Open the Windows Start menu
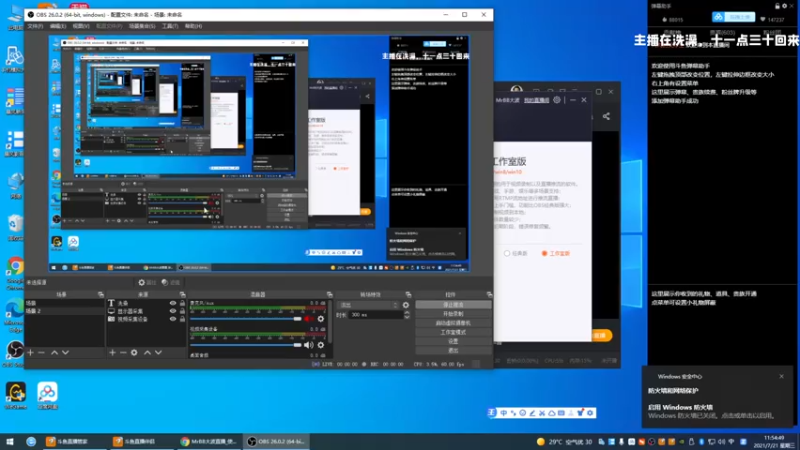This screenshot has width=800, height=450. pyautogui.click(x=10, y=442)
